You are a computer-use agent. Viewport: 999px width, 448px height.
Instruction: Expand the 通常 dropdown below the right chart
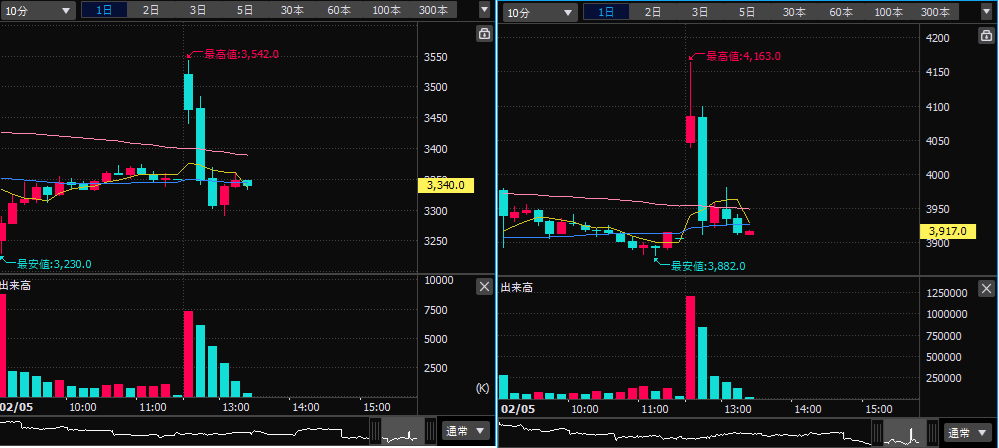[x=968, y=432]
